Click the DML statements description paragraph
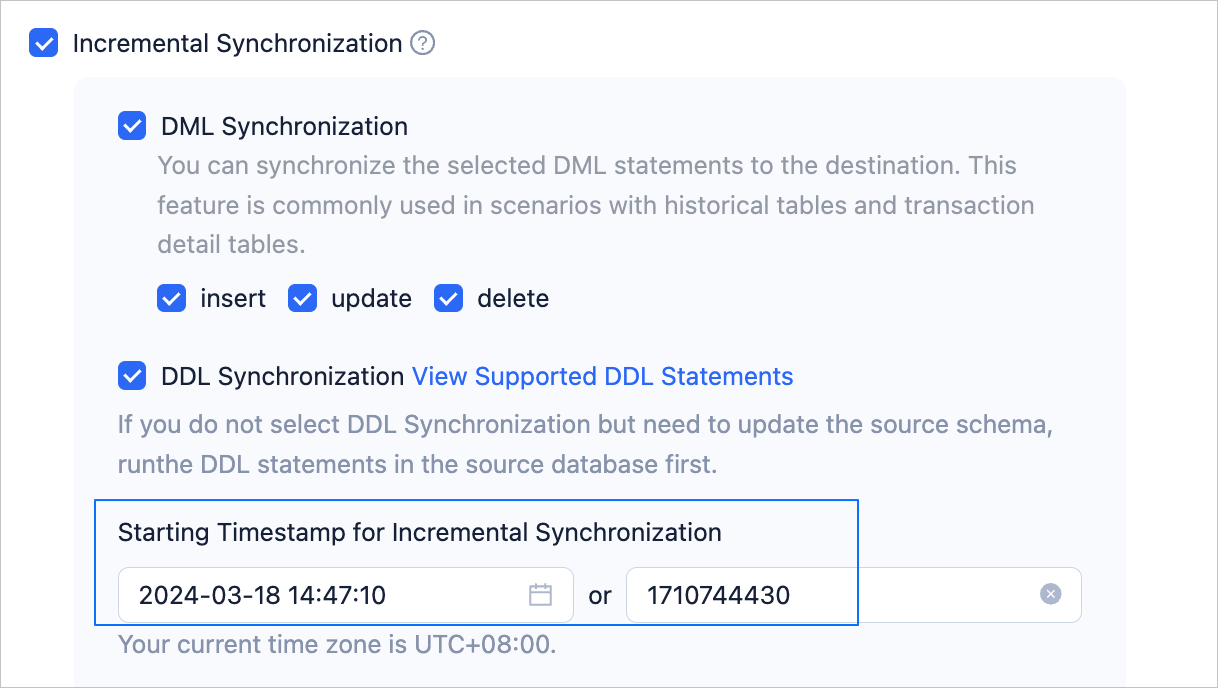Image resolution: width=1218 pixels, height=688 pixels. pos(595,205)
